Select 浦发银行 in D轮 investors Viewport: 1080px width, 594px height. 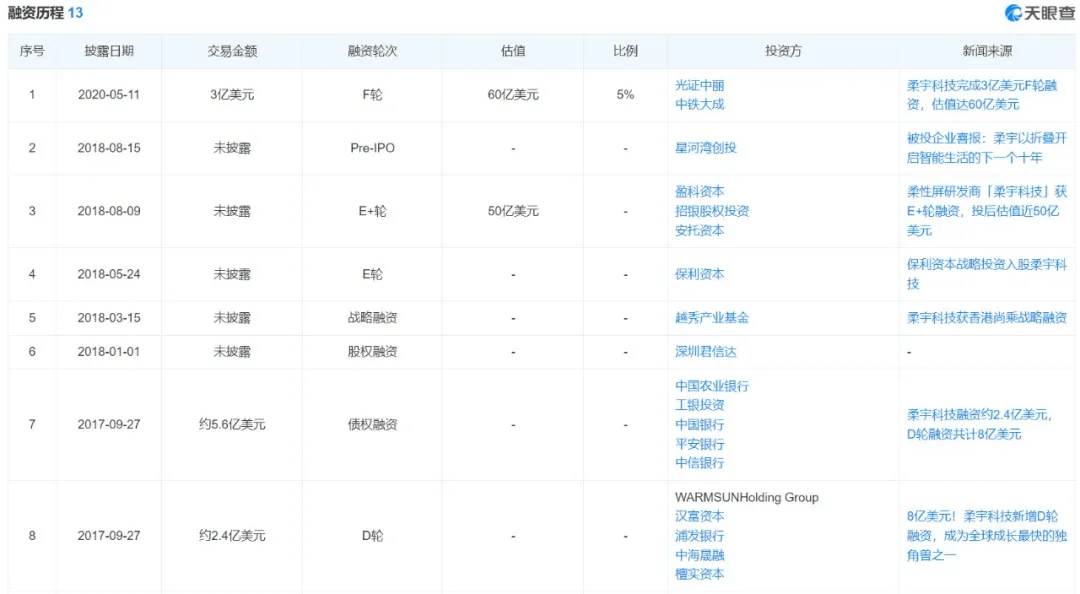tap(699, 536)
